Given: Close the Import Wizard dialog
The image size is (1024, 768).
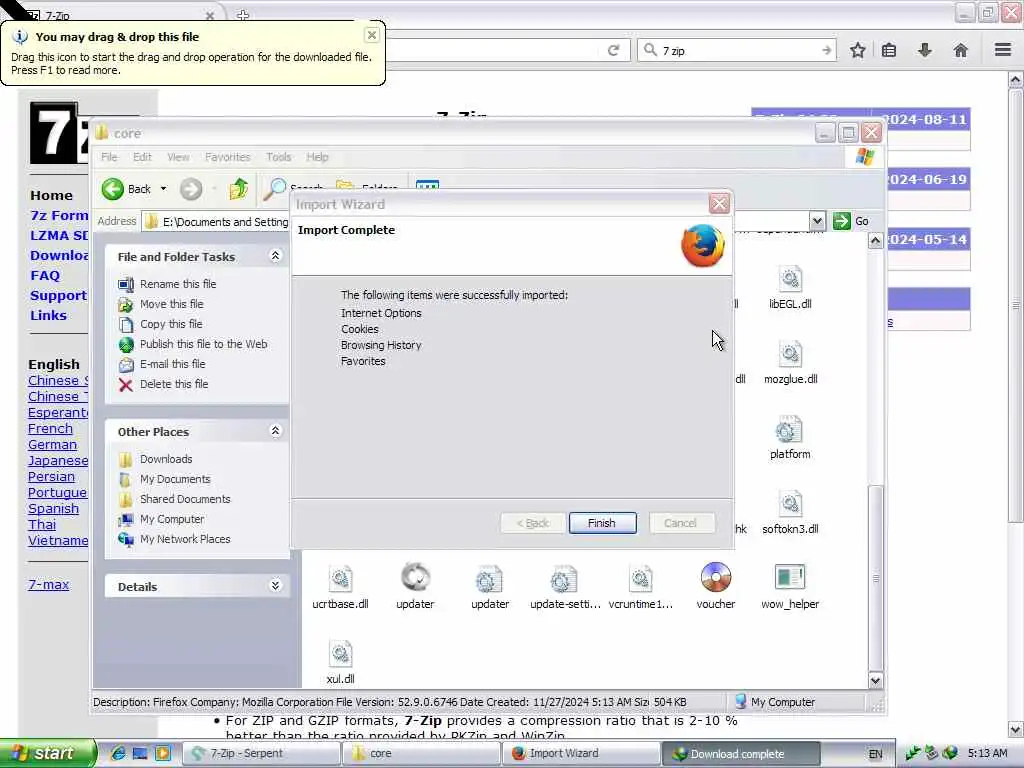Looking at the screenshot, I should pyautogui.click(x=719, y=204).
